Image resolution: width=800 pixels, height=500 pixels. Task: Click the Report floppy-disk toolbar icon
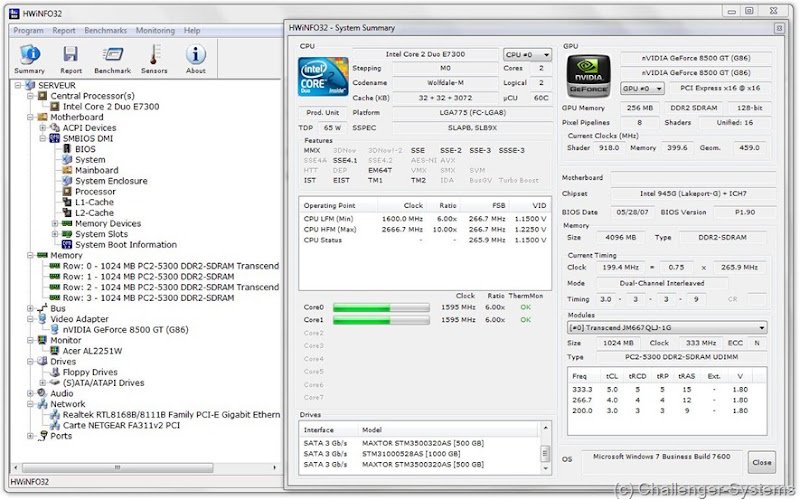(x=70, y=59)
